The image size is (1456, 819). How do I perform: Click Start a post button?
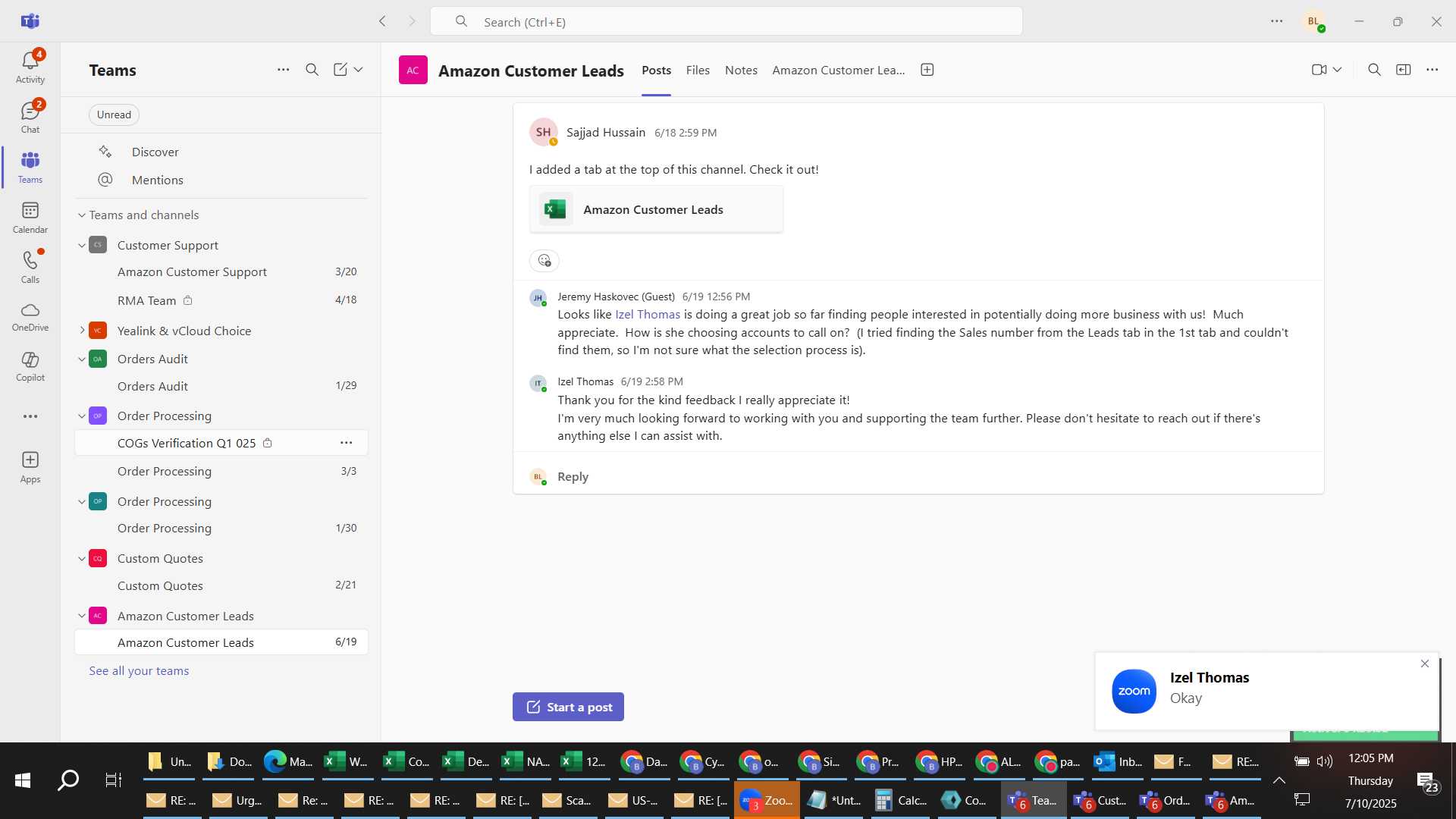(x=568, y=707)
